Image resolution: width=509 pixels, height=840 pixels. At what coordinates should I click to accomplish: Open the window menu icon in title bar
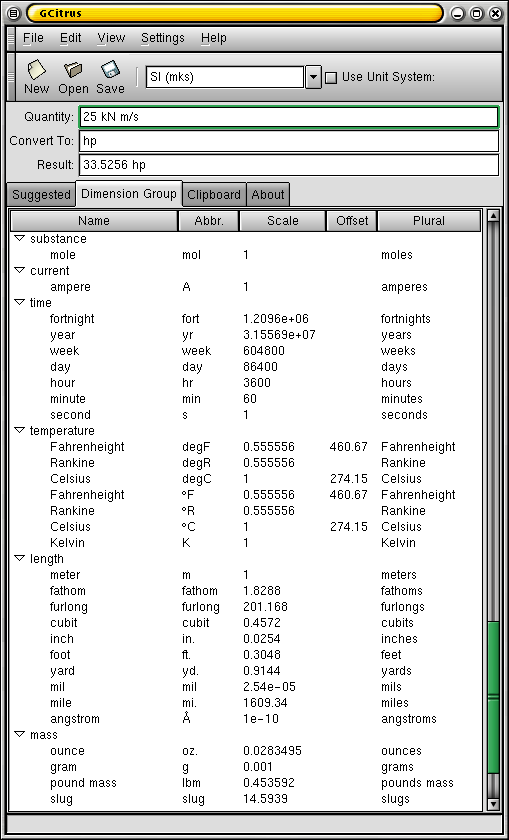tap(14, 14)
